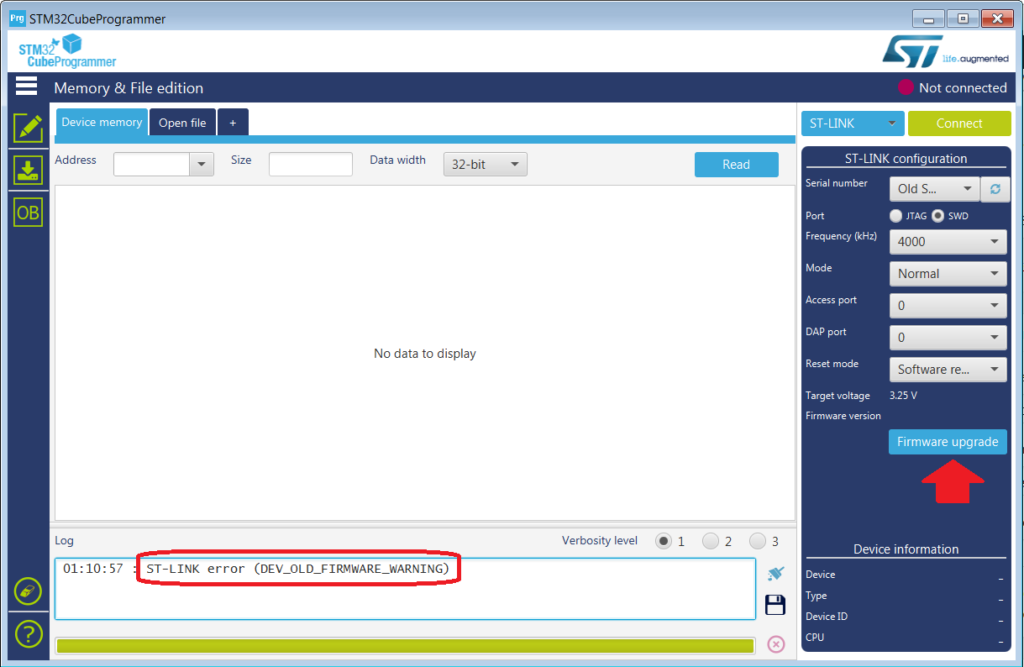Click the 'No data to display' text
Viewport: 1024px width, 667px height.
click(x=424, y=353)
